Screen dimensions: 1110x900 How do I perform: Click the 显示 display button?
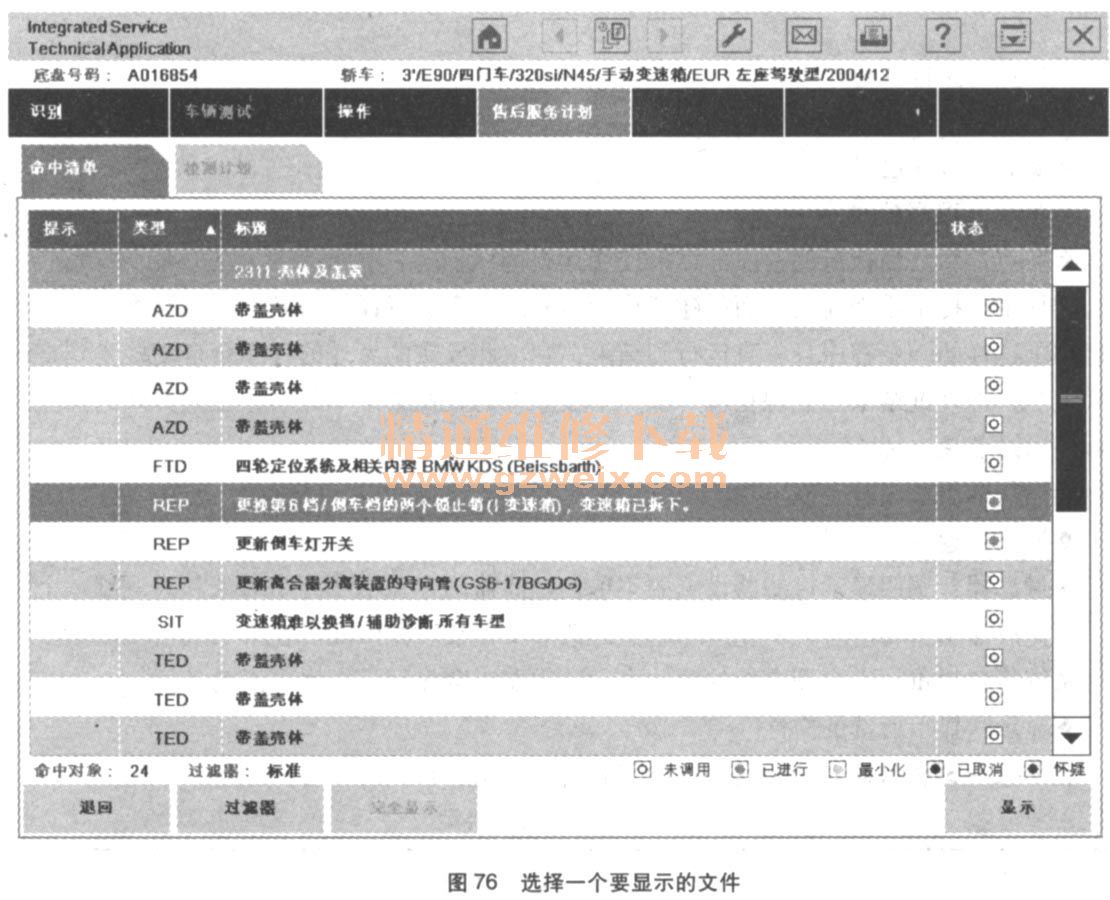[x=1017, y=808]
